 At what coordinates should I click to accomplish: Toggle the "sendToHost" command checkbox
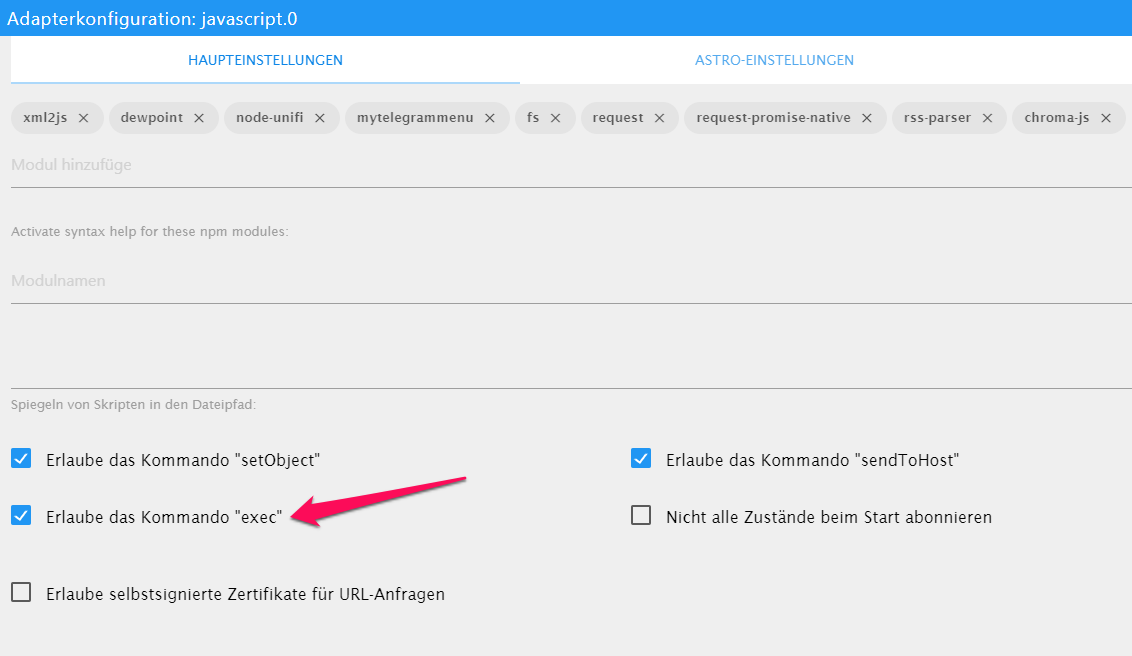tap(641, 459)
